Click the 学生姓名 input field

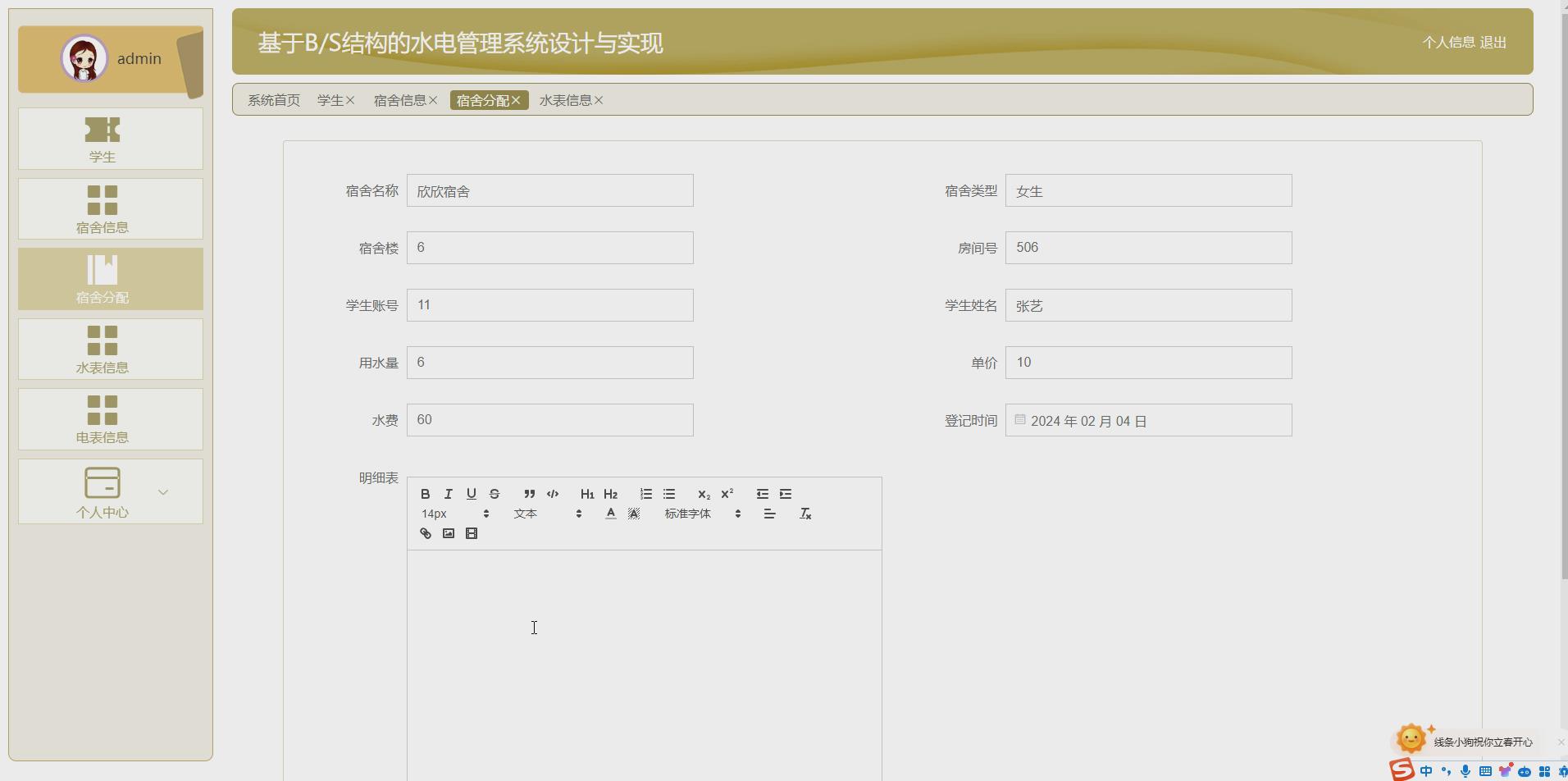(1149, 305)
